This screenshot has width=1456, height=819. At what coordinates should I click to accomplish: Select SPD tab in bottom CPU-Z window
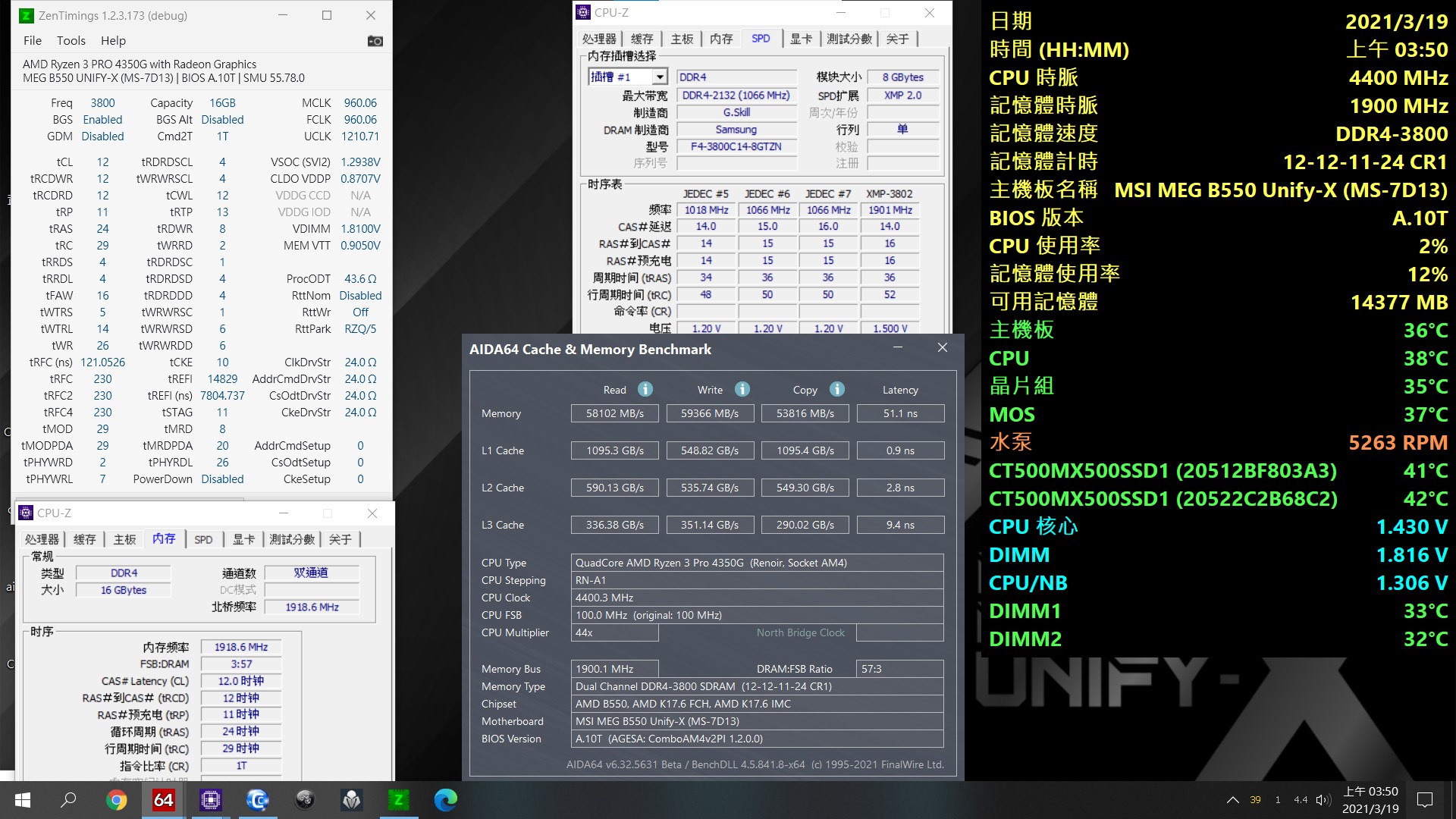[203, 539]
